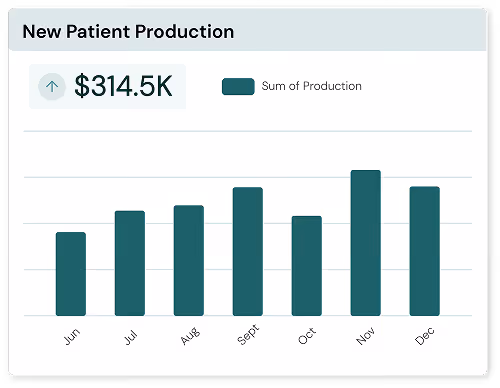Click the upward arrow trend icon
Image resolution: width=500 pixels, height=388 pixels.
point(52,87)
